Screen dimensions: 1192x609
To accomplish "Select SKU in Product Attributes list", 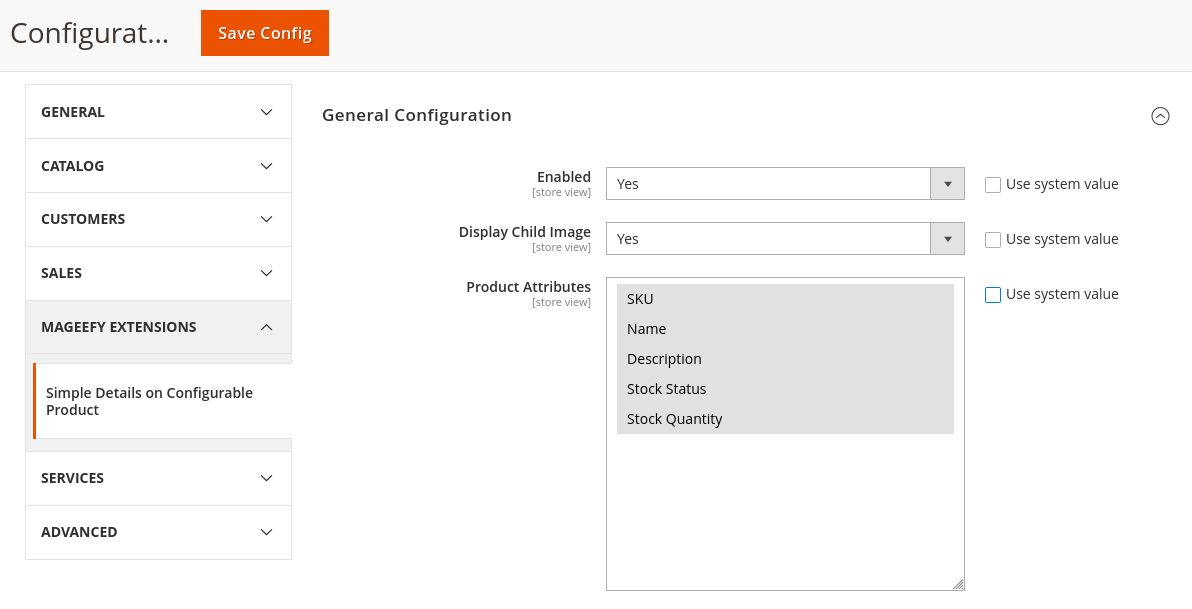I will [x=640, y=299].
